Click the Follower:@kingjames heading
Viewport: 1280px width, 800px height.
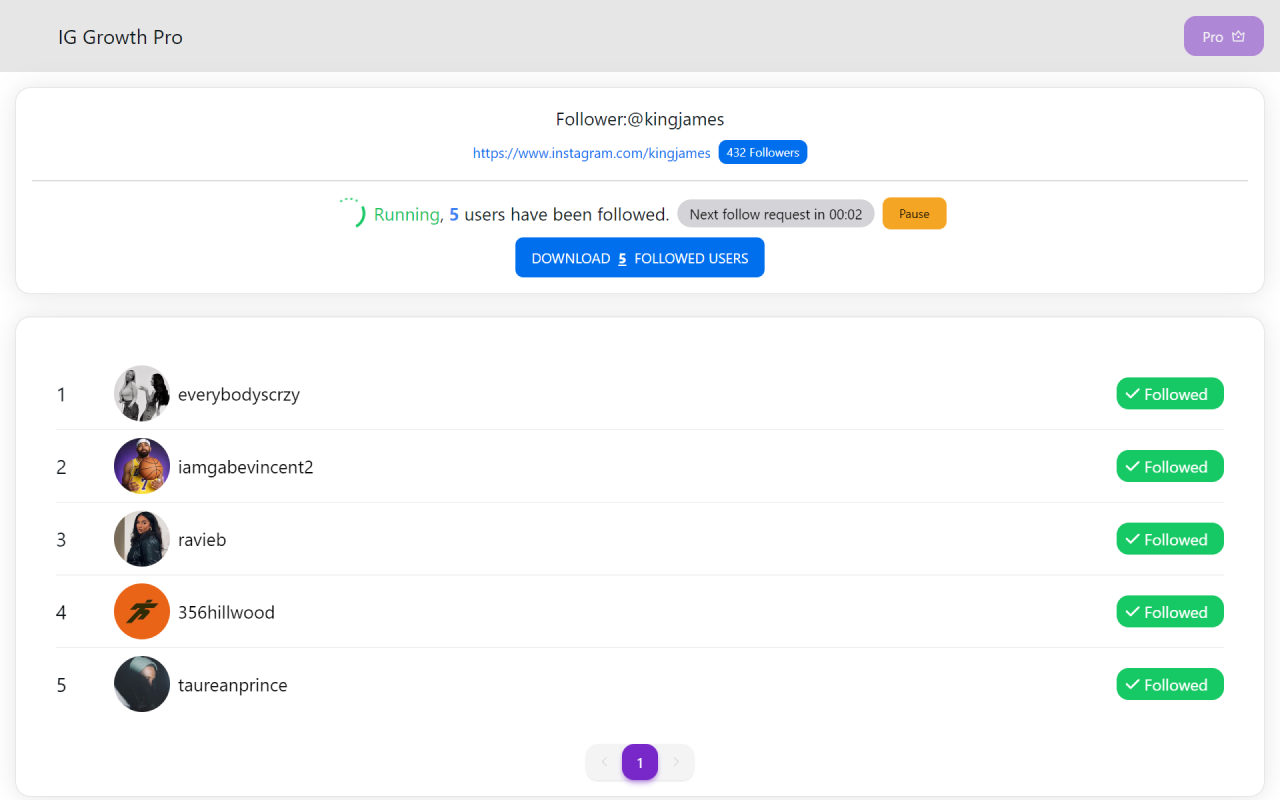tap(640, 119)
